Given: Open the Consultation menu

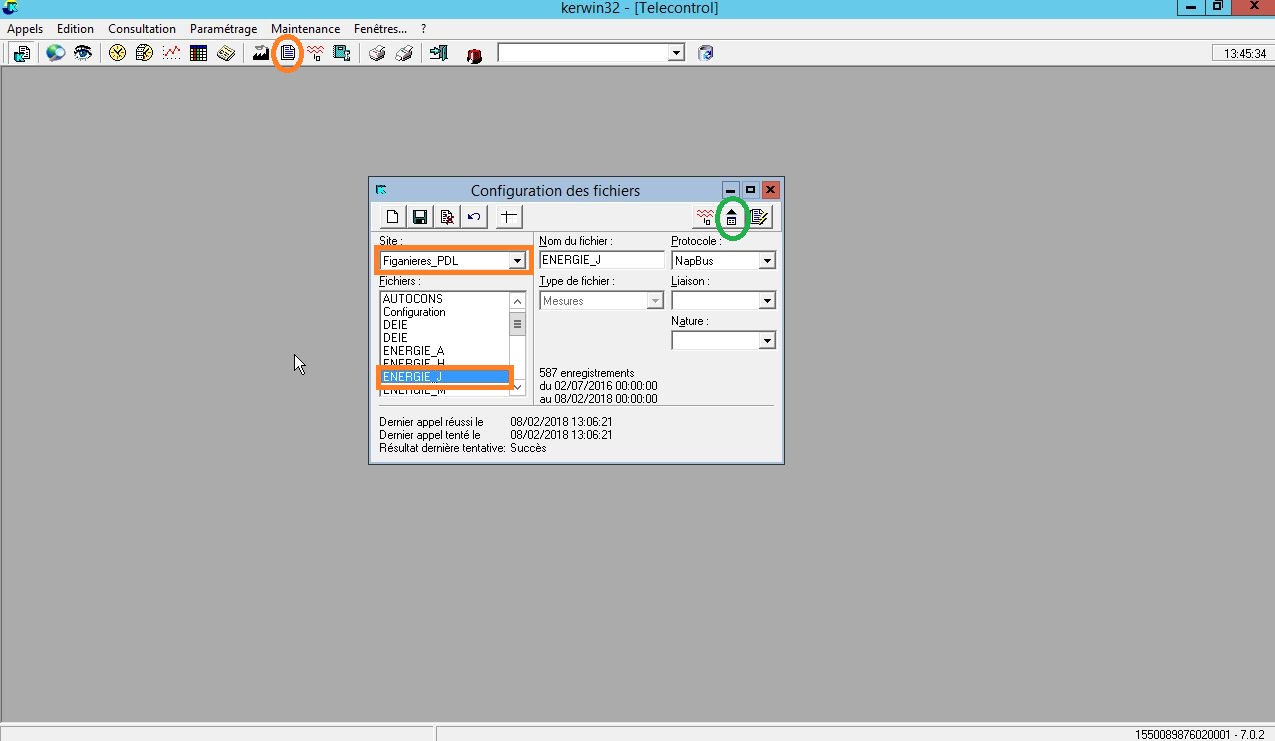Looking at the screenshot, I should [x=142, y=29].
